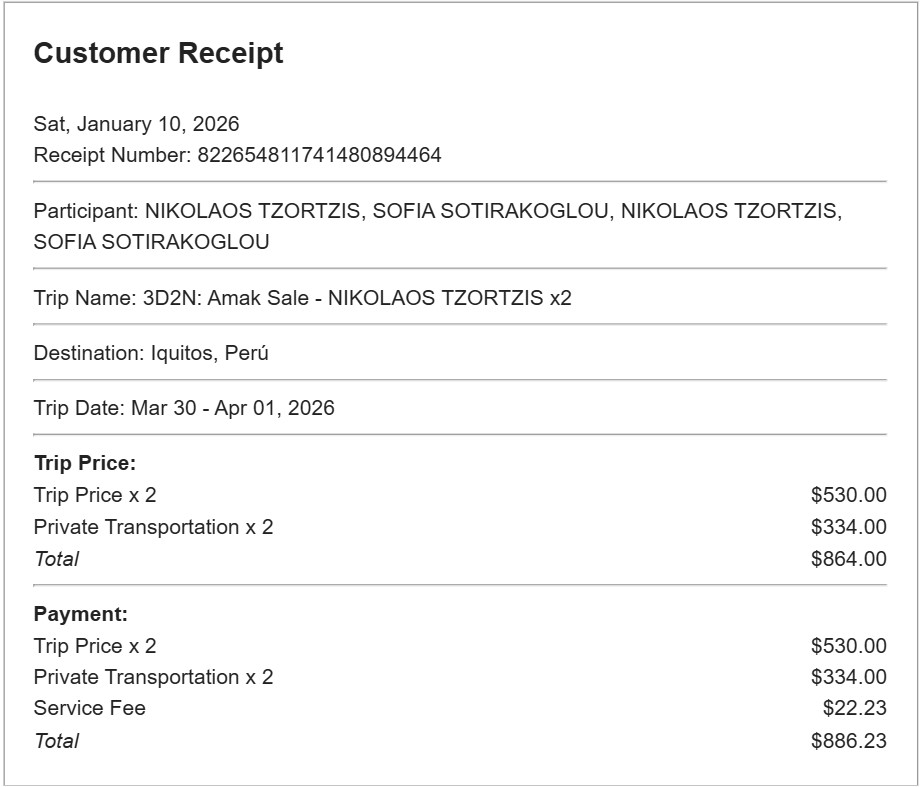The width and height of the screenshot is (920, 787).
Task: Click the $22.23 service fee amount
Action: tap(854, 708)
